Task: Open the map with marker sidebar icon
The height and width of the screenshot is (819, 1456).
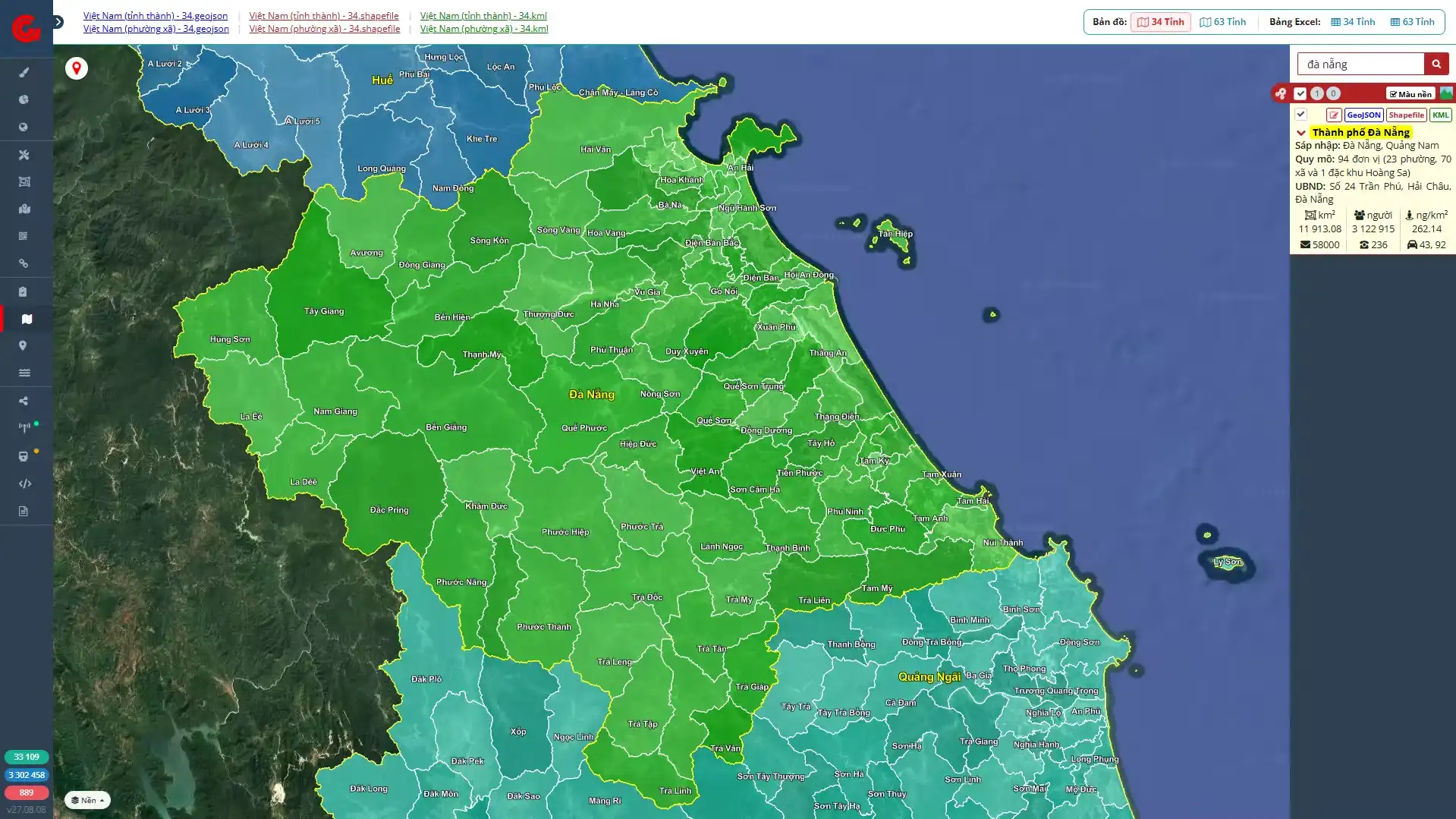Action: click(x=24, y=209)
